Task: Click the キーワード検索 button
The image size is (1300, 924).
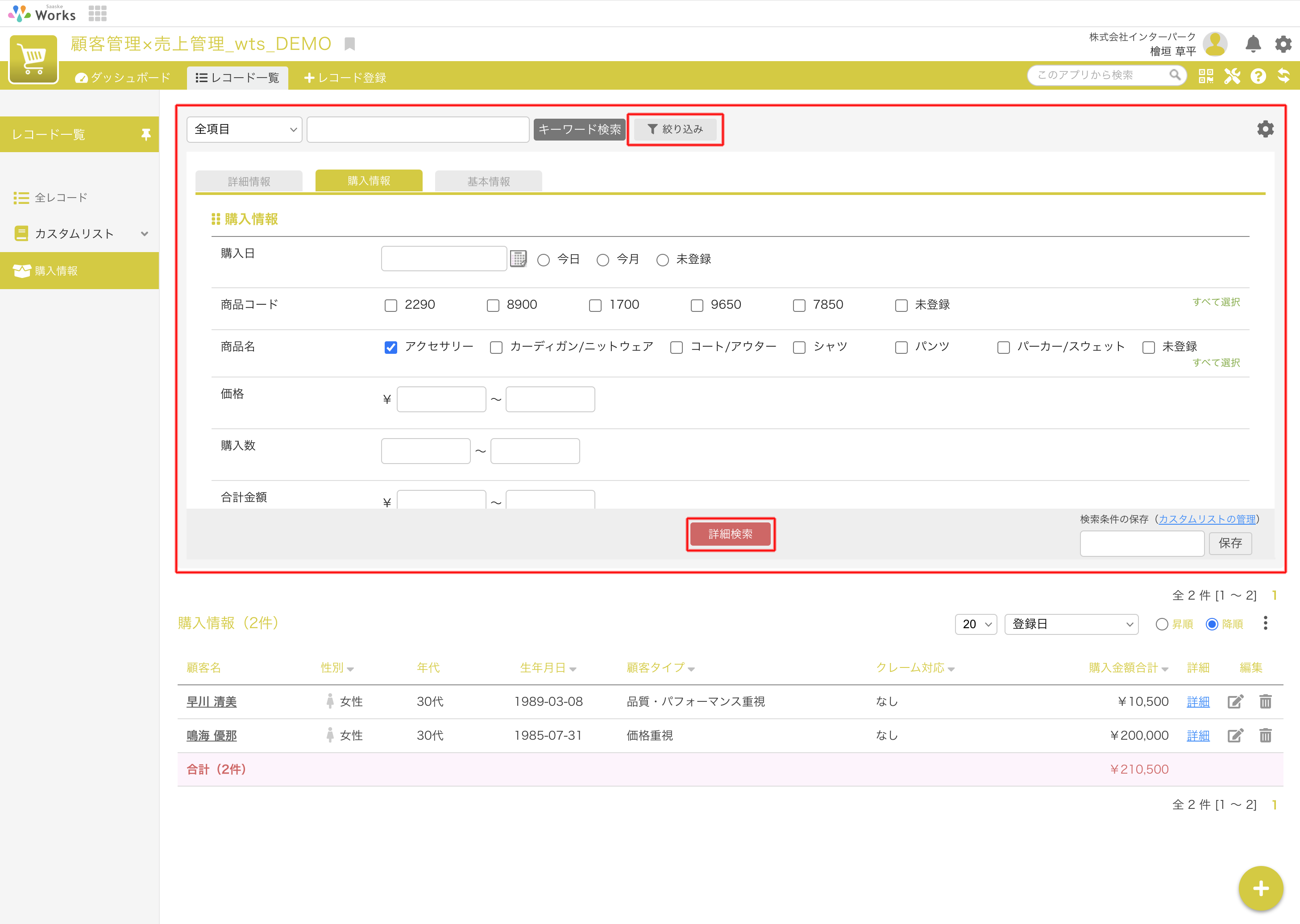Action: (x=579, y=129)
